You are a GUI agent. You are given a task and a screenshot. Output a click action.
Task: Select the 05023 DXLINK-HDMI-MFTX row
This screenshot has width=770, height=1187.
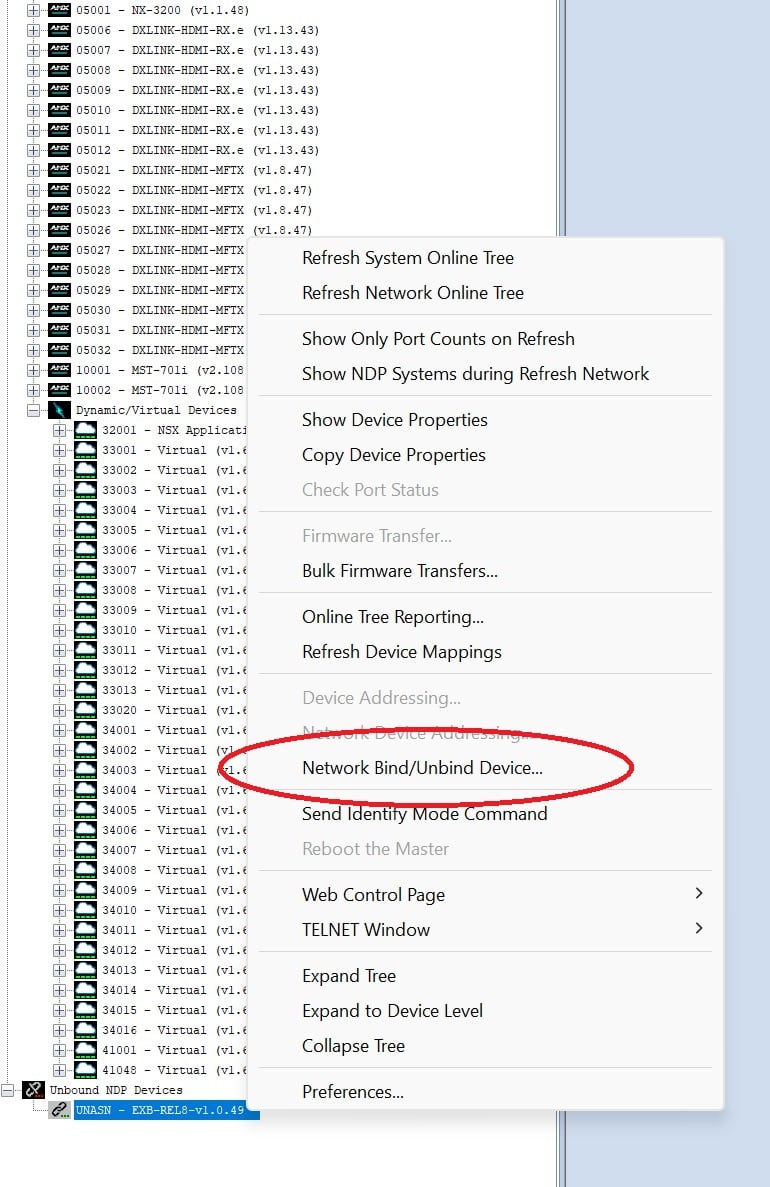pyautogui.click(x=194, y=210)
